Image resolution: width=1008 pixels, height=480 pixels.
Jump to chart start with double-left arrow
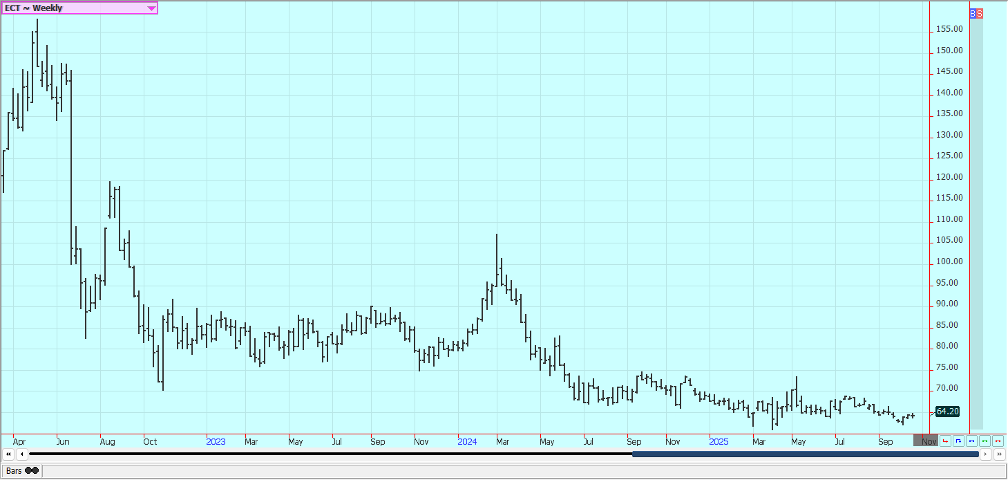click(x=8, y=454)
